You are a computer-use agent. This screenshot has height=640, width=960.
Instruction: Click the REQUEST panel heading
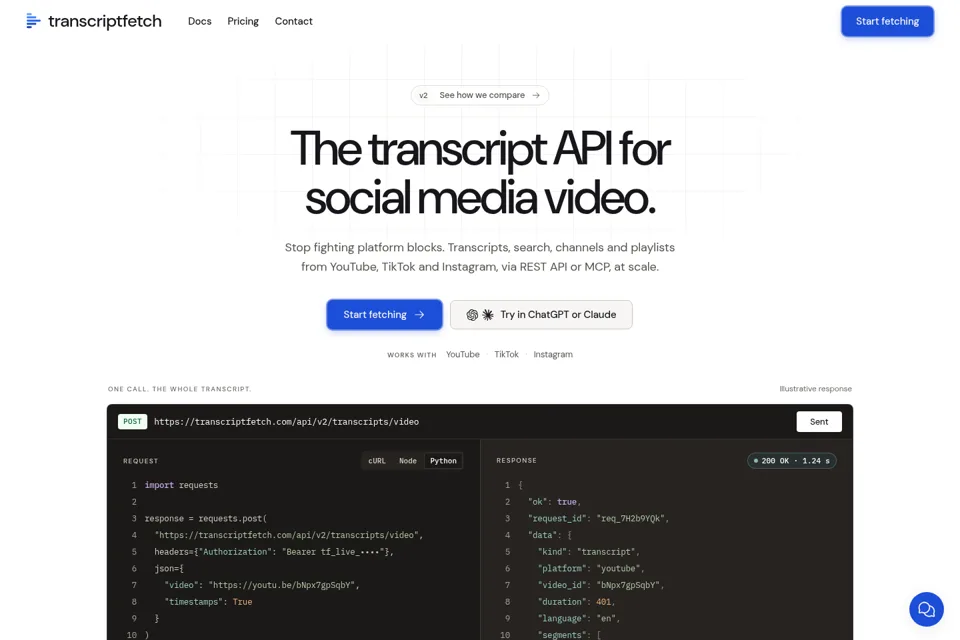pyautogui.click(x=140, y=461)
